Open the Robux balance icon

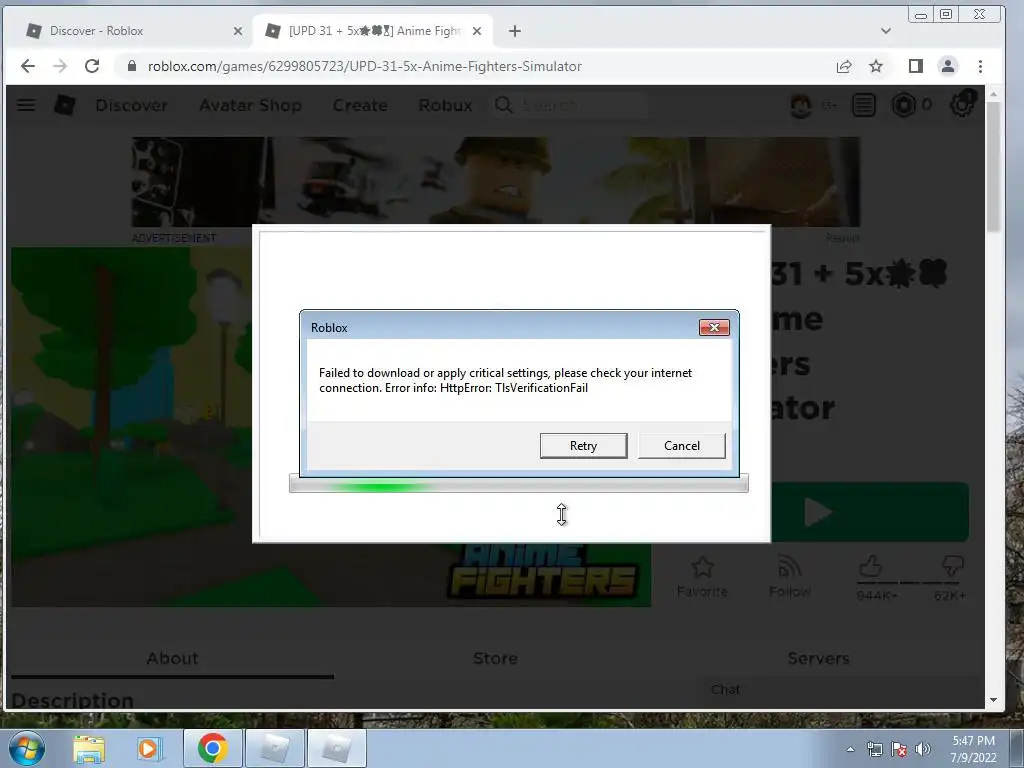[903, 105]
